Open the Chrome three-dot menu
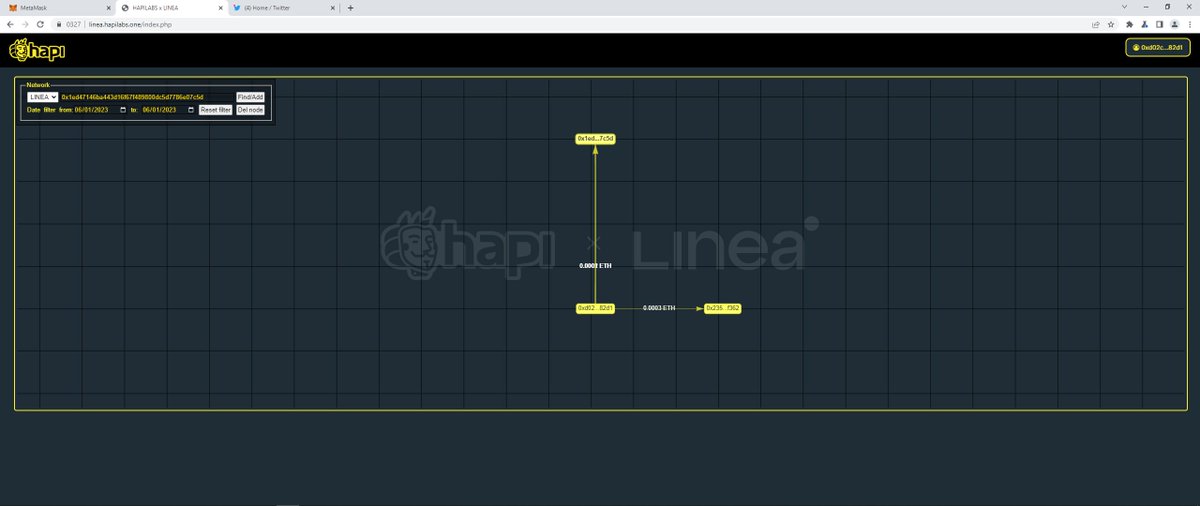Viewport: 1200px width, 506px height. 1189,23
